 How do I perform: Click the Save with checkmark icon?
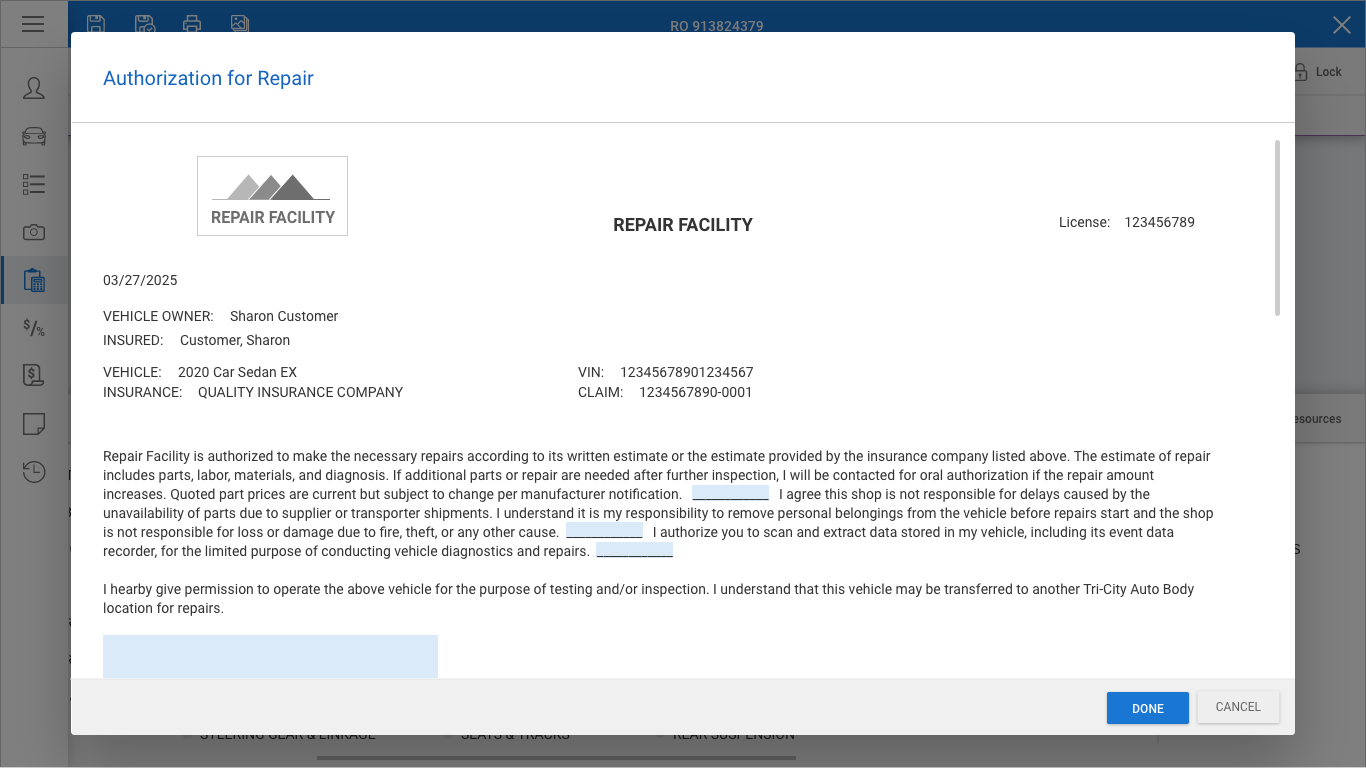coord(144,23)
